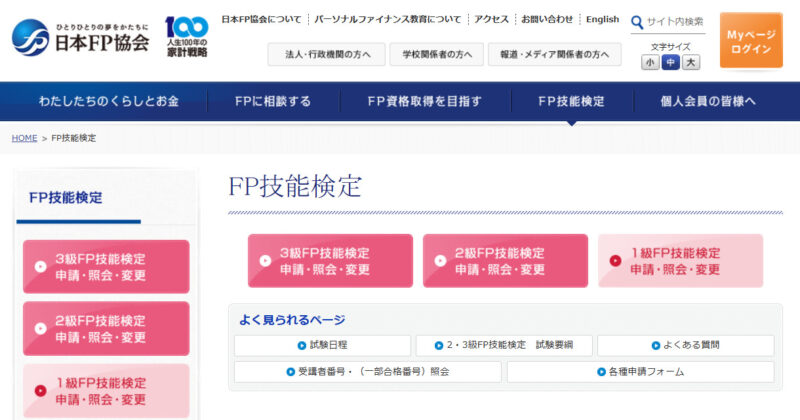The height and width of the screenshot is (420, 800).
Task: Open 試験日程 link
Action: [x=322, y=345]
